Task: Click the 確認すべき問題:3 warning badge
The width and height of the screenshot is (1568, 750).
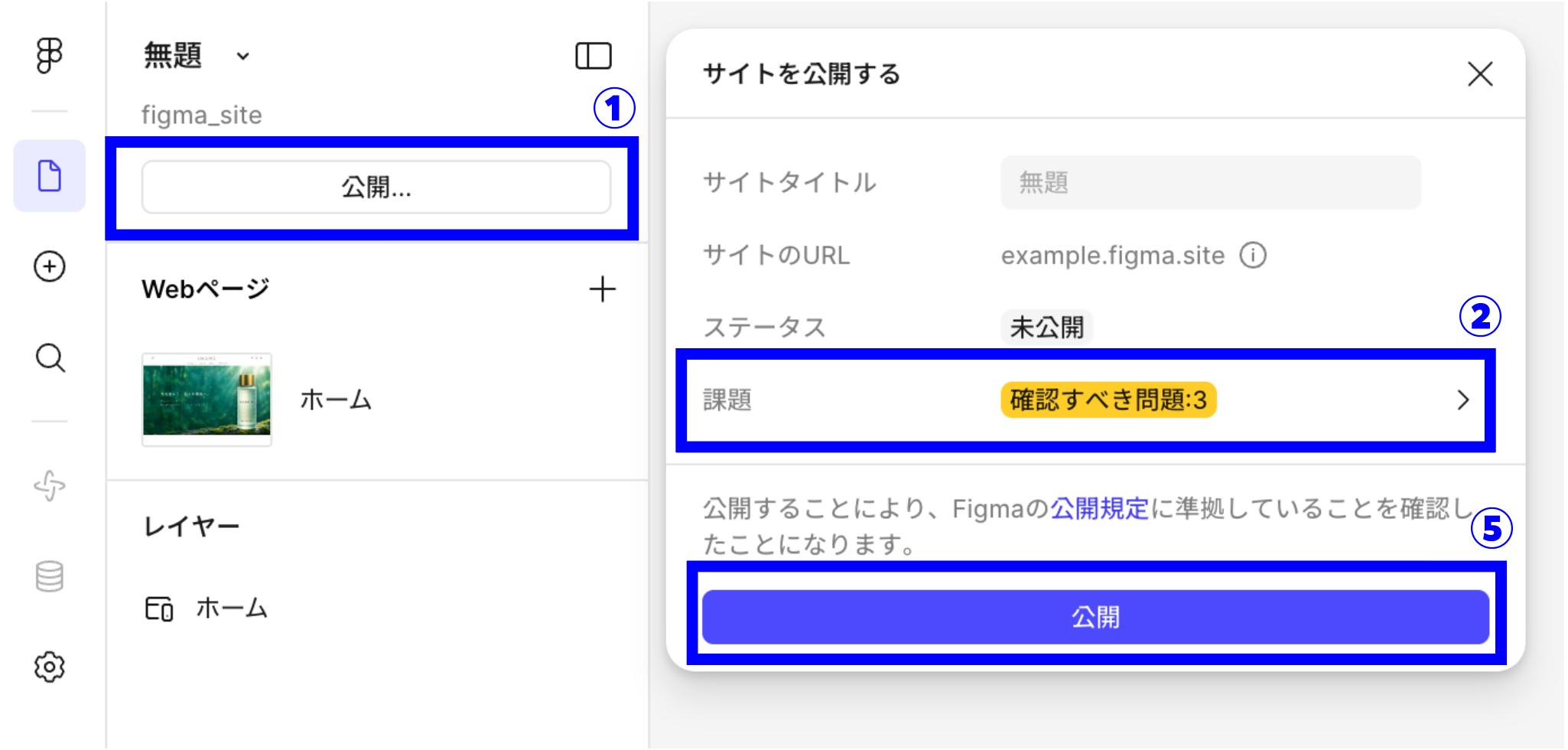Action: [x=1107, y=399]
